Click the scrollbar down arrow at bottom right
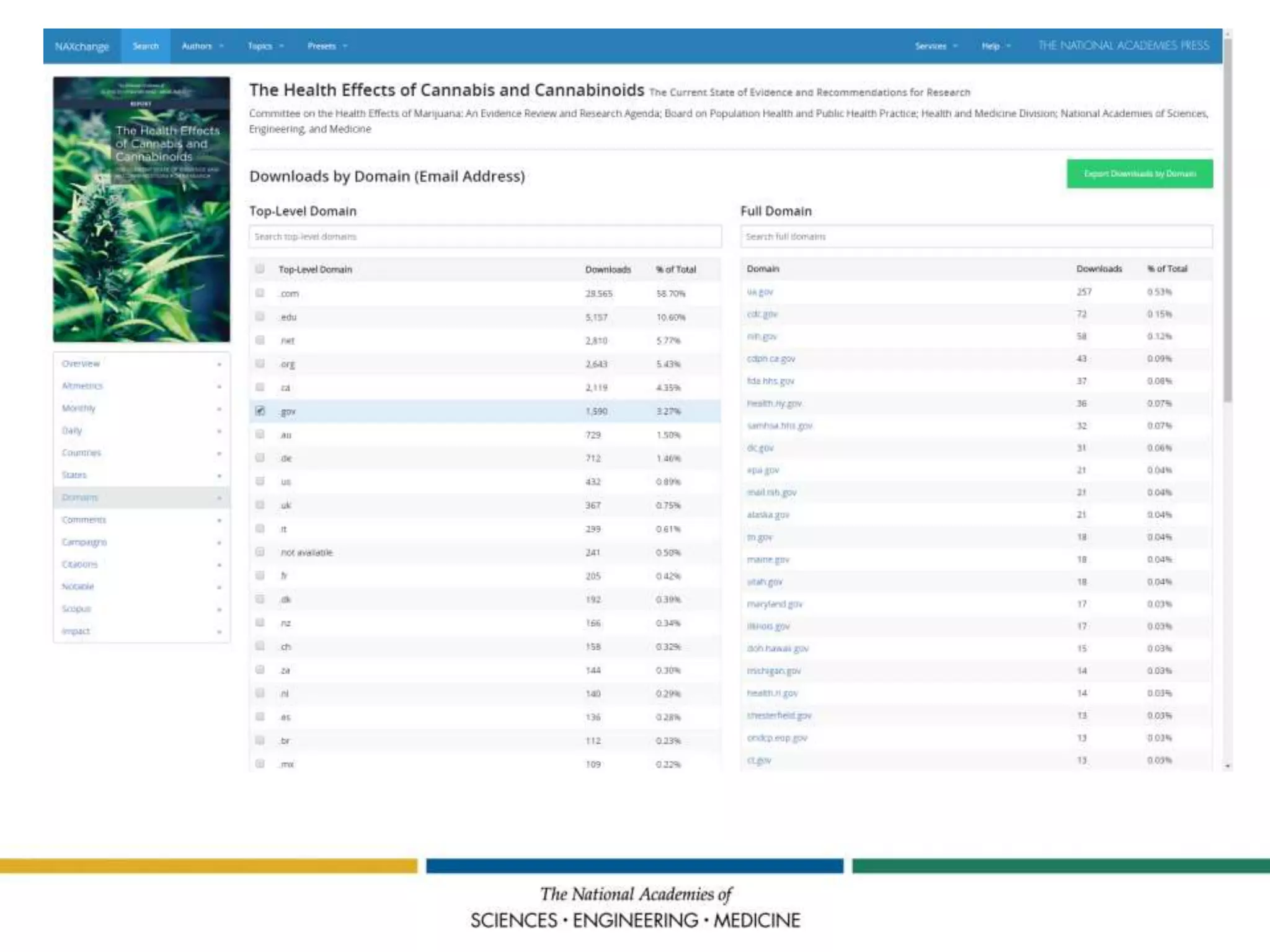 [1227, 767]
